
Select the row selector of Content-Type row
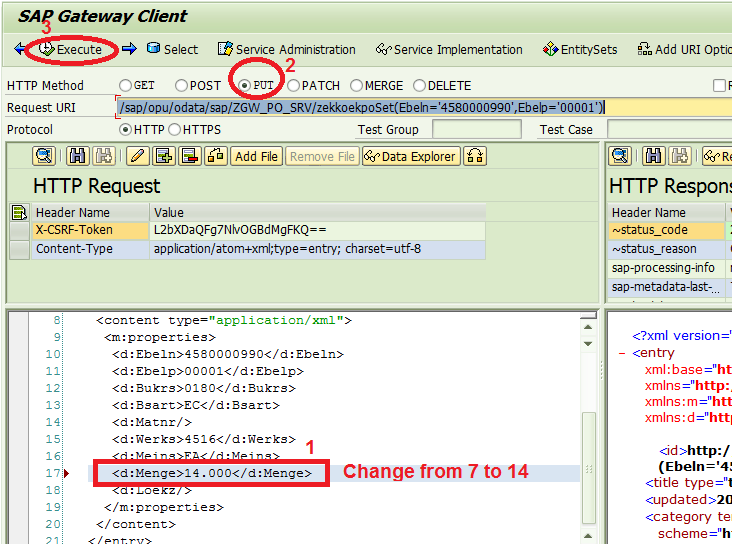click(x=19, y=249)
